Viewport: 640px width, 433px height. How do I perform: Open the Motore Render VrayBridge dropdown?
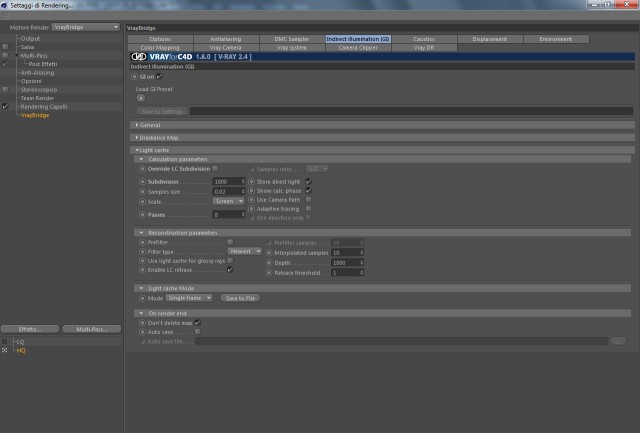(86, 27)
